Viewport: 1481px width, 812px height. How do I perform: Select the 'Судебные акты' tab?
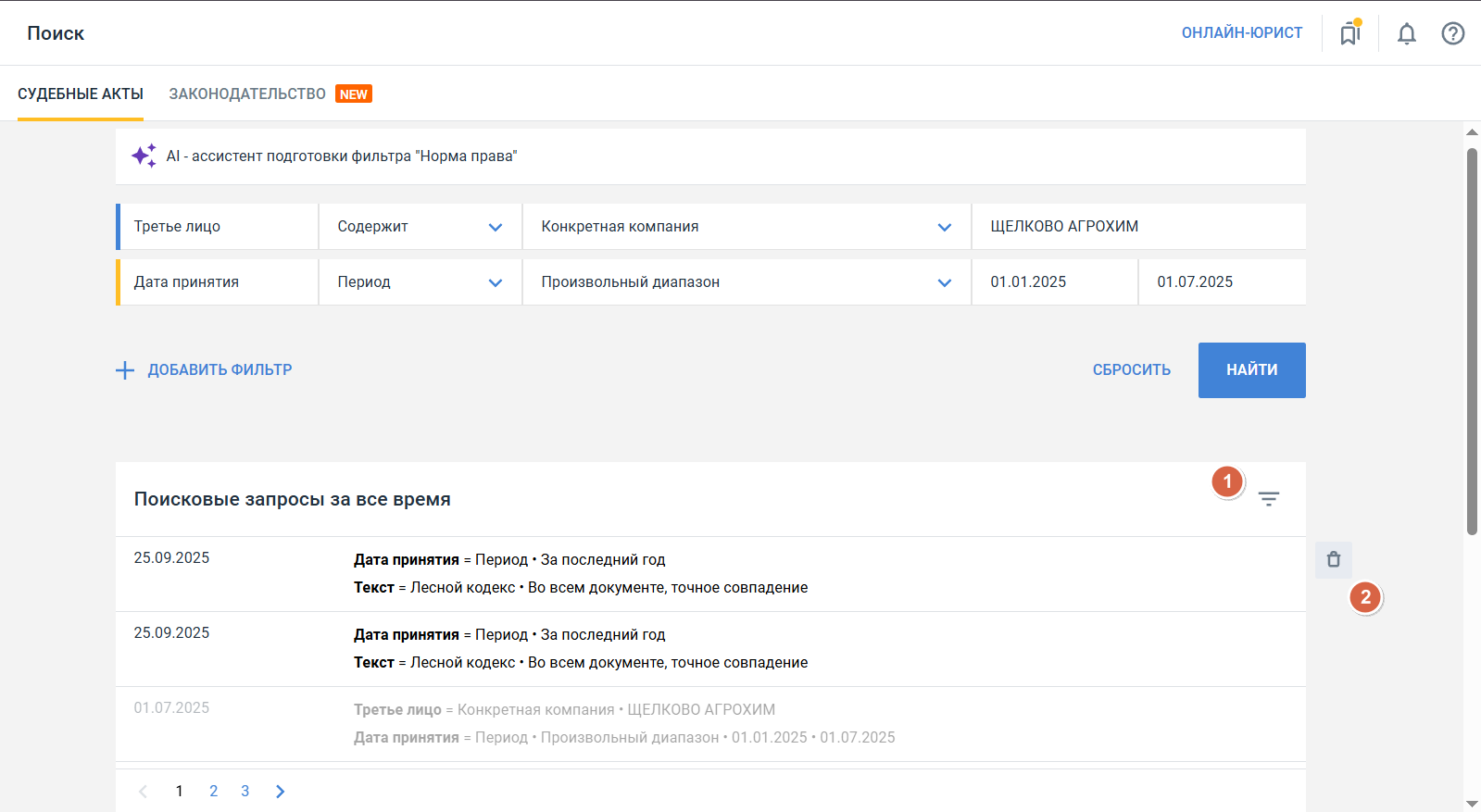(81, 94)
